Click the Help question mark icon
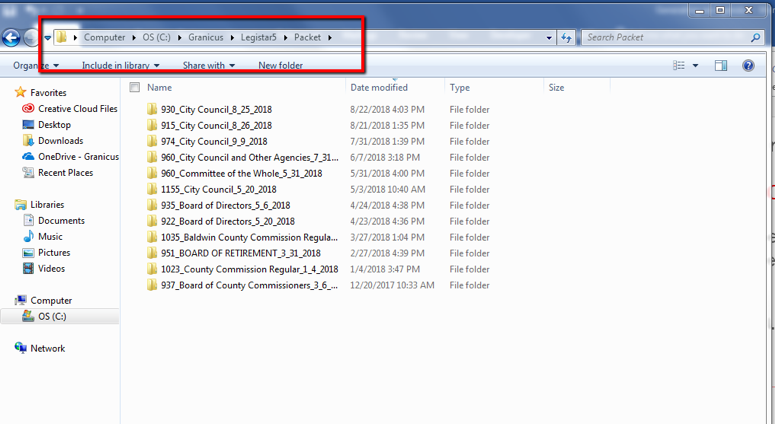Image resolution: width=775 pixels, height=424 pixels. click(748, 65)
